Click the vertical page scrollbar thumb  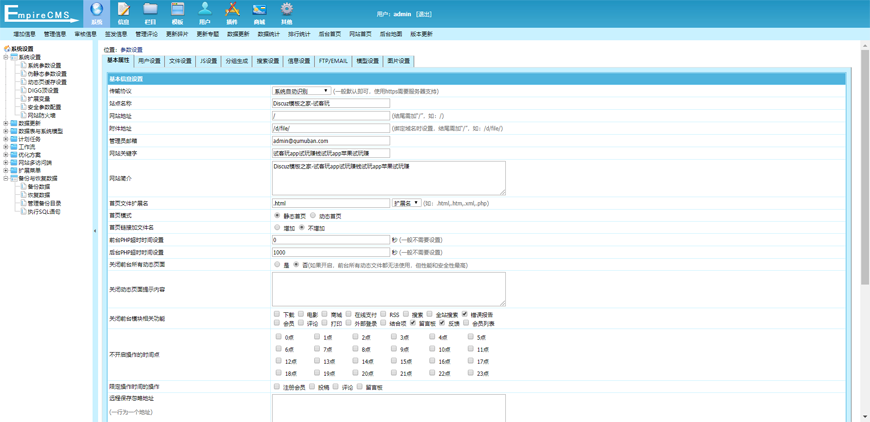coord(865,165)
